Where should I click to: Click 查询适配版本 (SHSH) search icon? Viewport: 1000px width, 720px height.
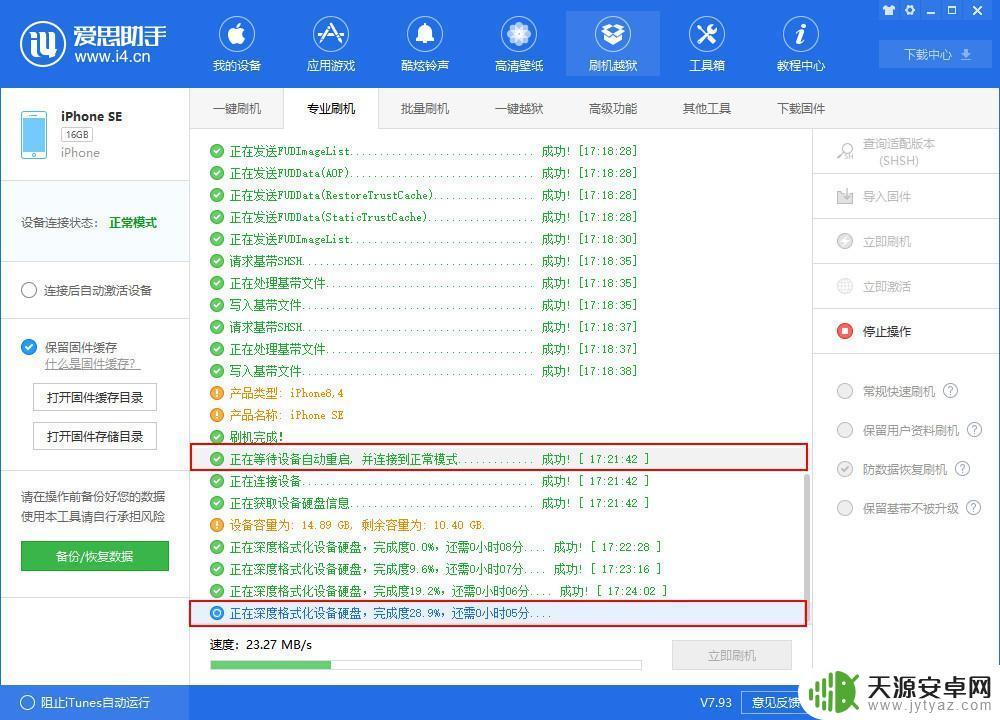pos(845,151)
